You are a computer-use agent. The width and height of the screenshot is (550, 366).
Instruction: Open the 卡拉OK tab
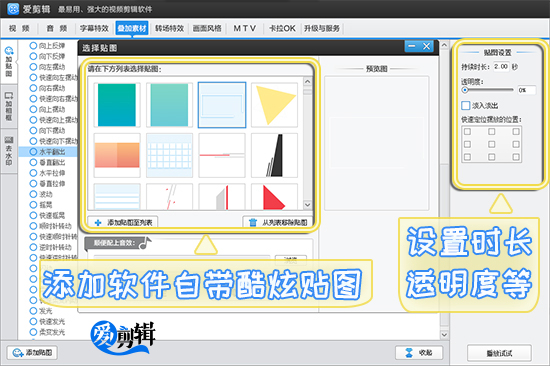coord(282,28)
